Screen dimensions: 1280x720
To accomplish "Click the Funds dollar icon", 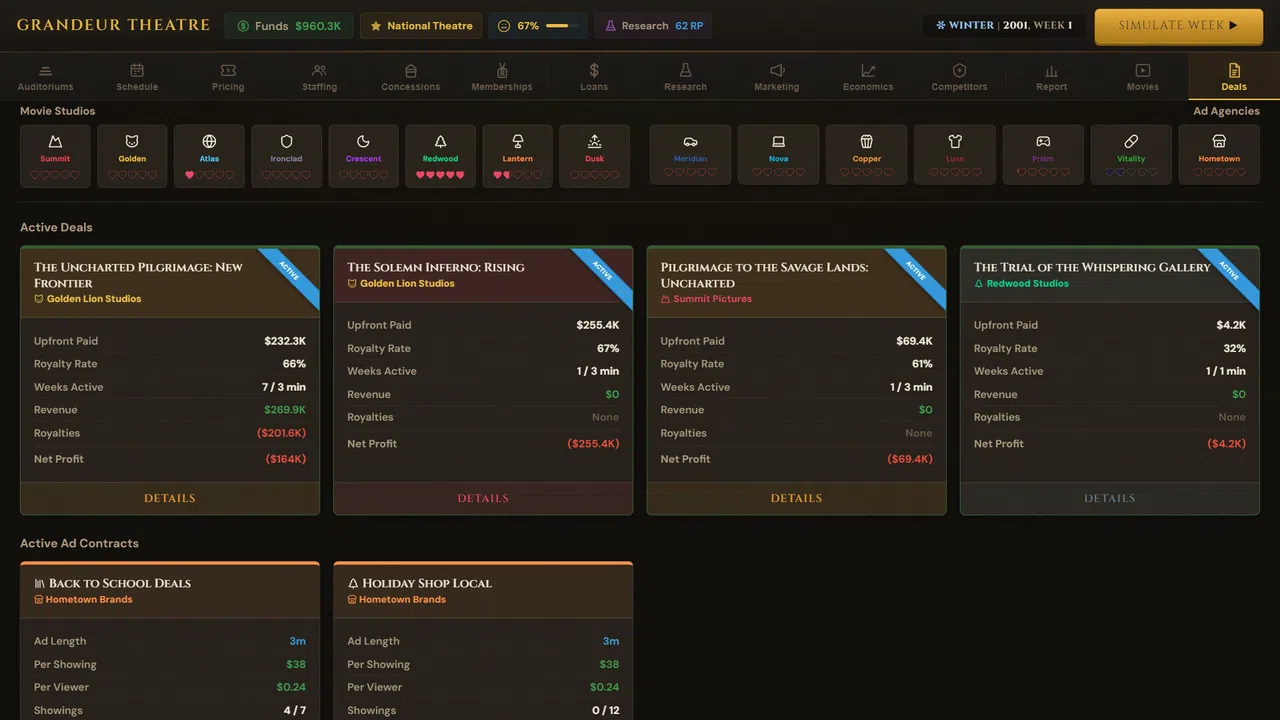I will [x=243, y=26].
